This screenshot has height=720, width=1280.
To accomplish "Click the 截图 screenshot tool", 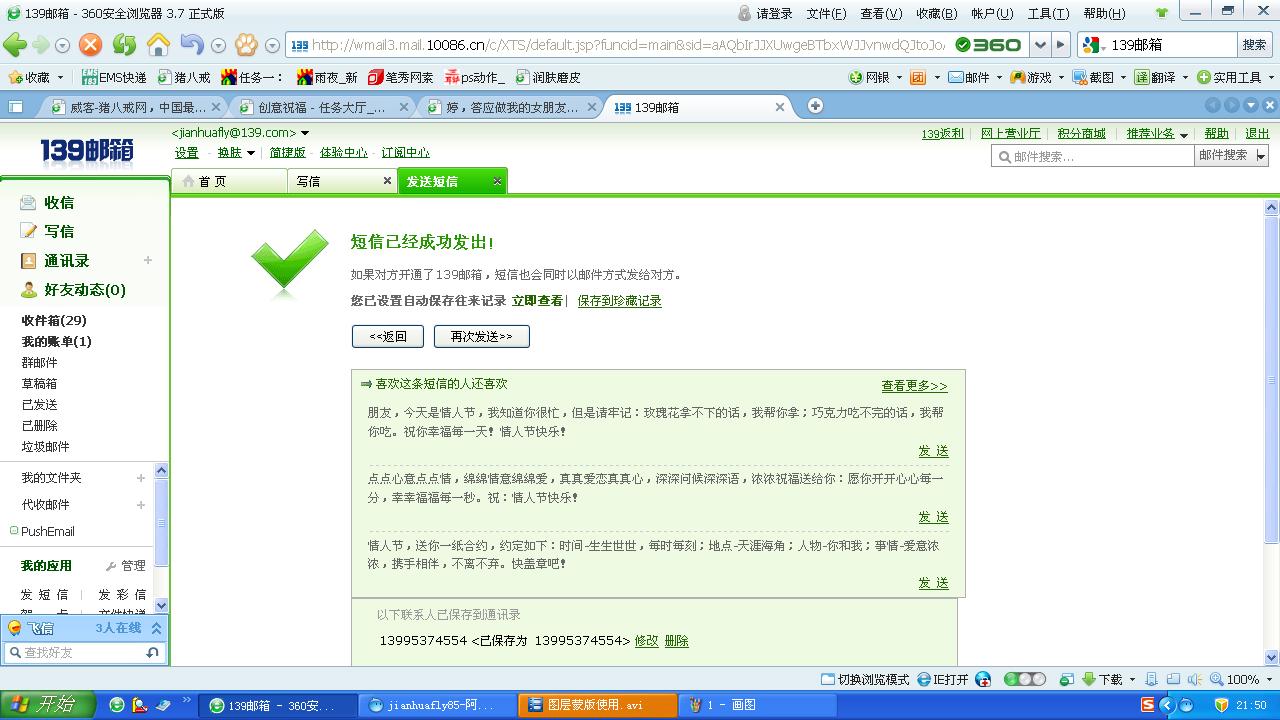I will coord(1093,77).
